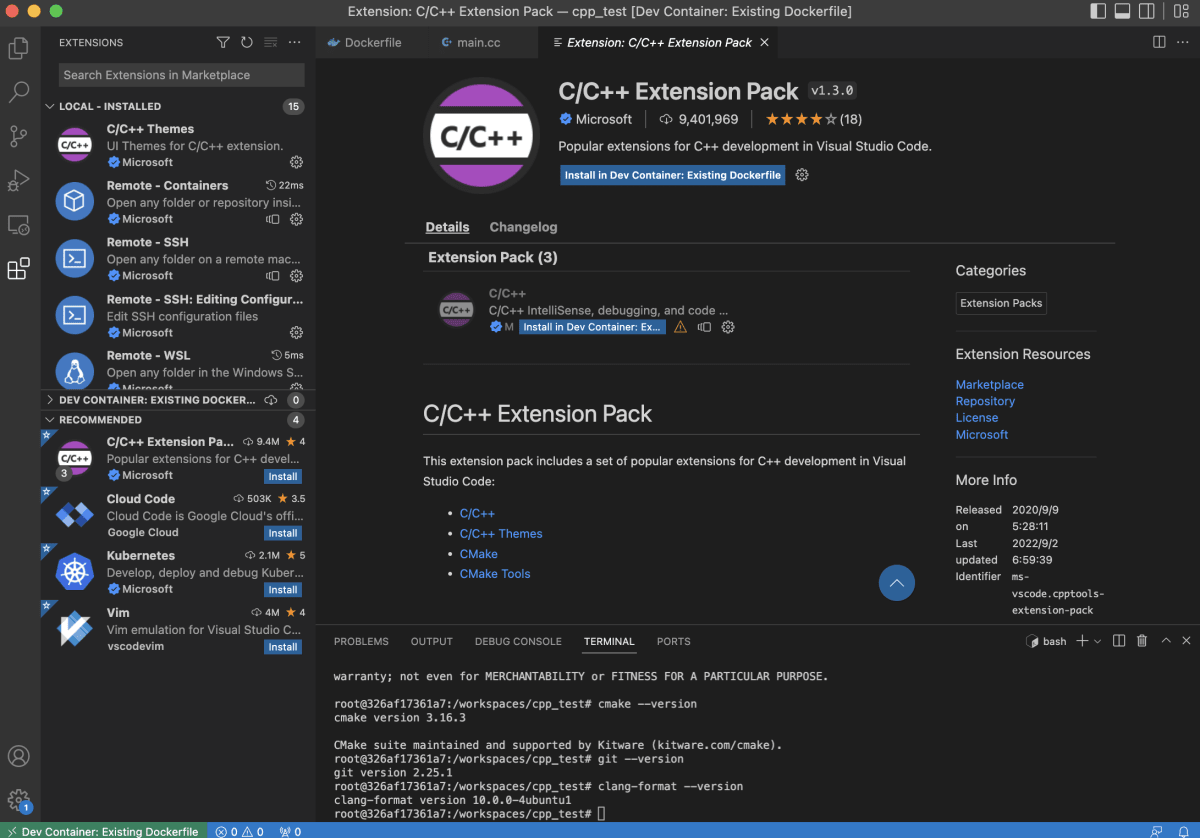Viewport: 1200px width, 838px height.
Task: Maximize the terminal panel with chevron
Action: 1165,641
